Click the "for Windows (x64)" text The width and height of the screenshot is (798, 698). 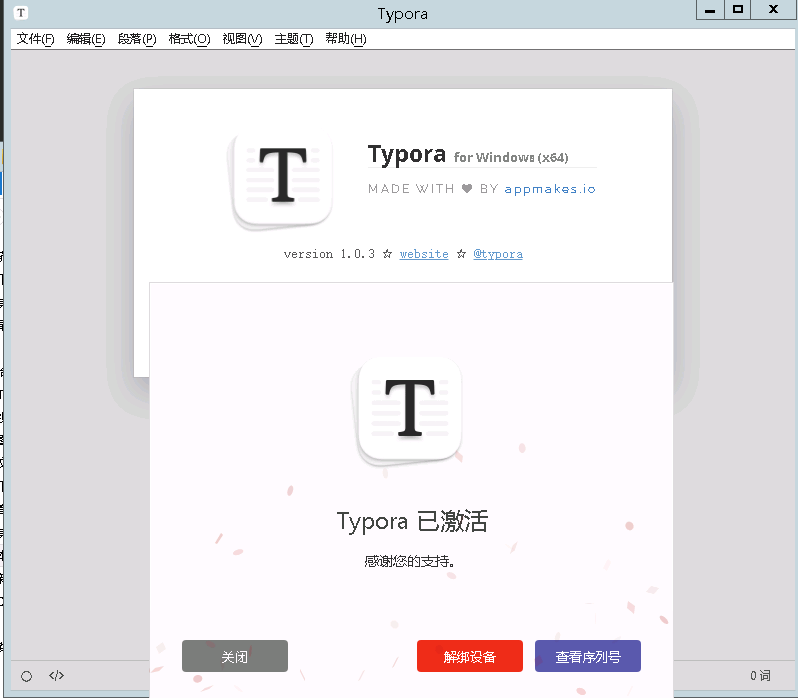(x=511, y=157)
